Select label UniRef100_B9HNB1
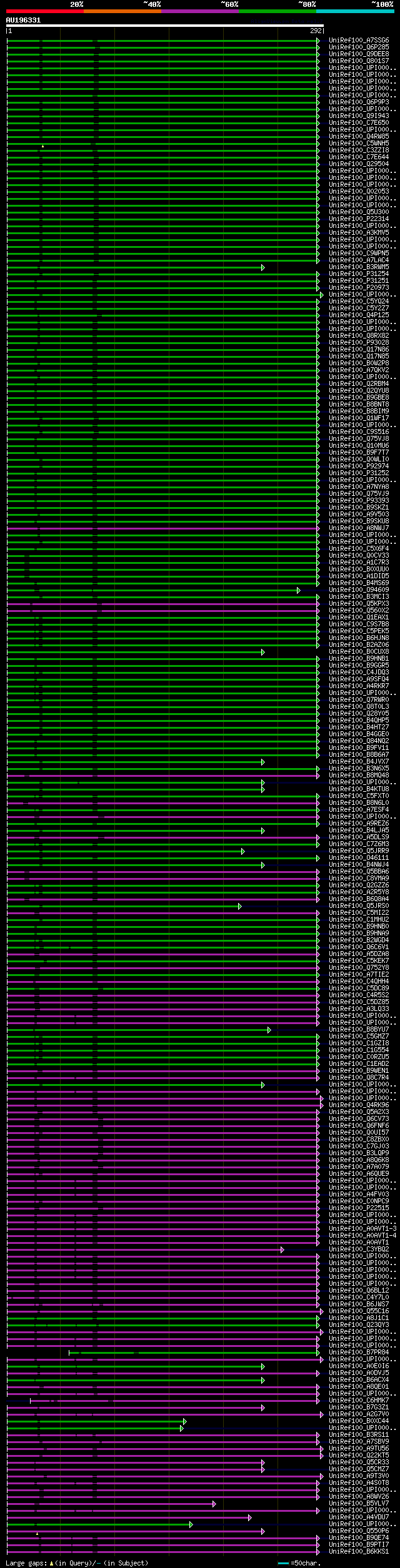Viewport: 400px width, 1568px height. pyautogui.click(x=359, y=659)
